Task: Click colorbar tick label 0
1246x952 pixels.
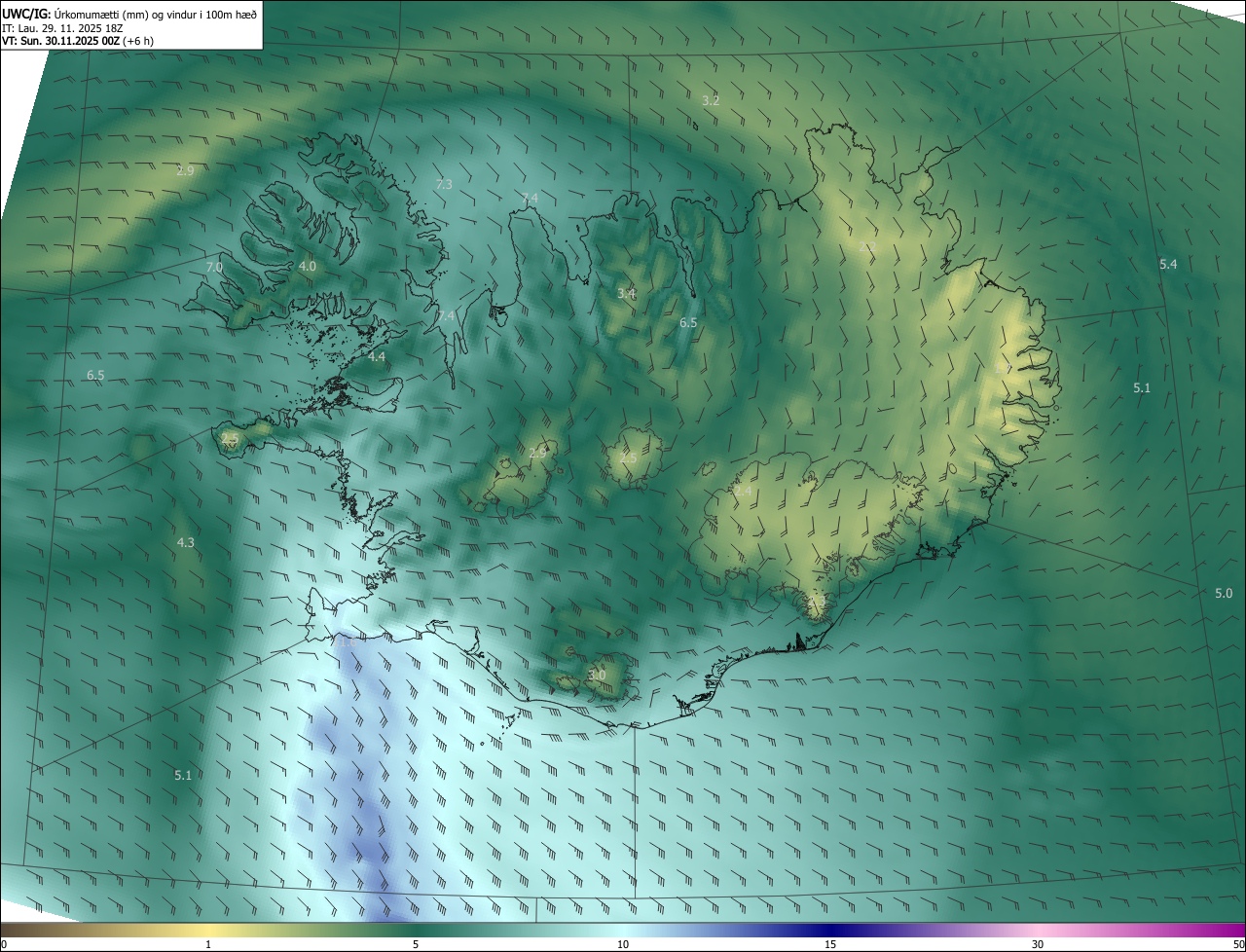Action: click(x=4, y=944)
